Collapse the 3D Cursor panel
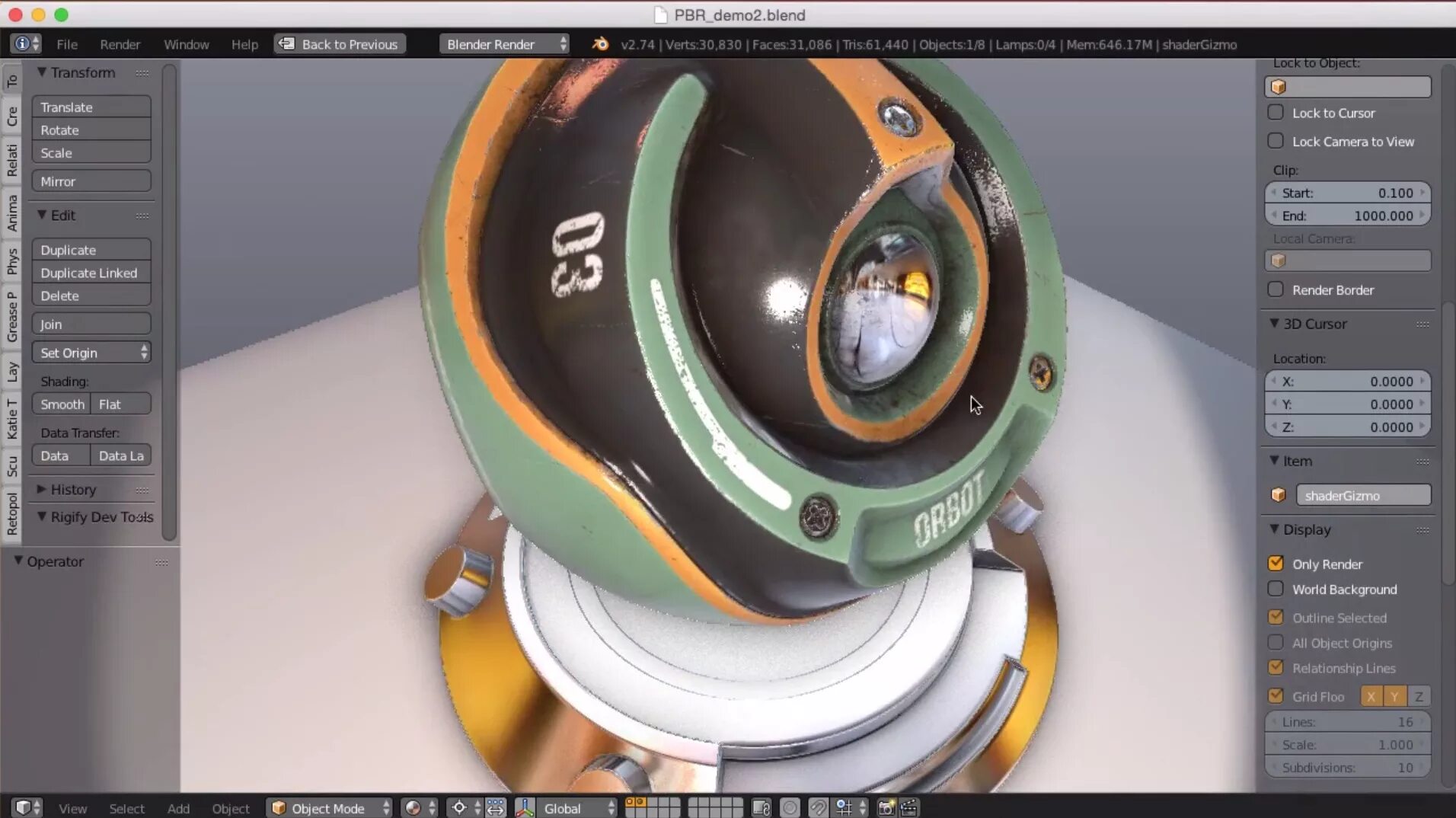 coord(1274,323)
